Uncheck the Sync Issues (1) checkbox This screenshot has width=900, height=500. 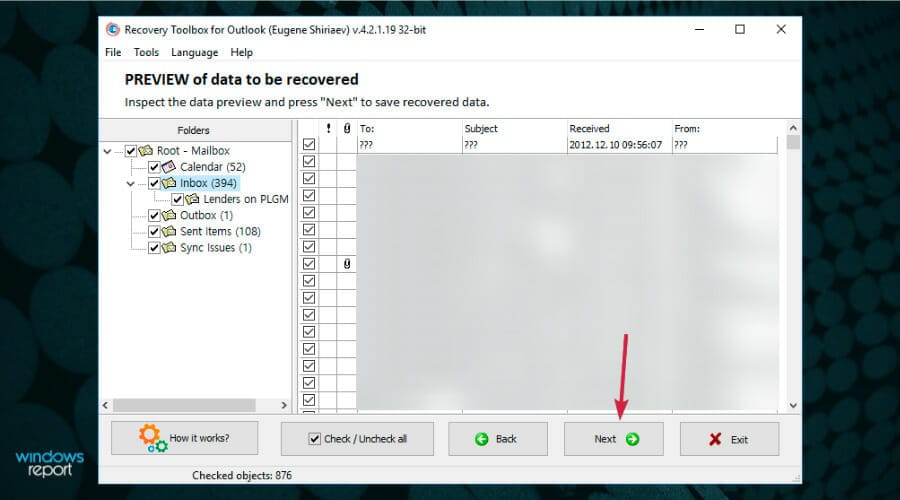pos(154,247)
